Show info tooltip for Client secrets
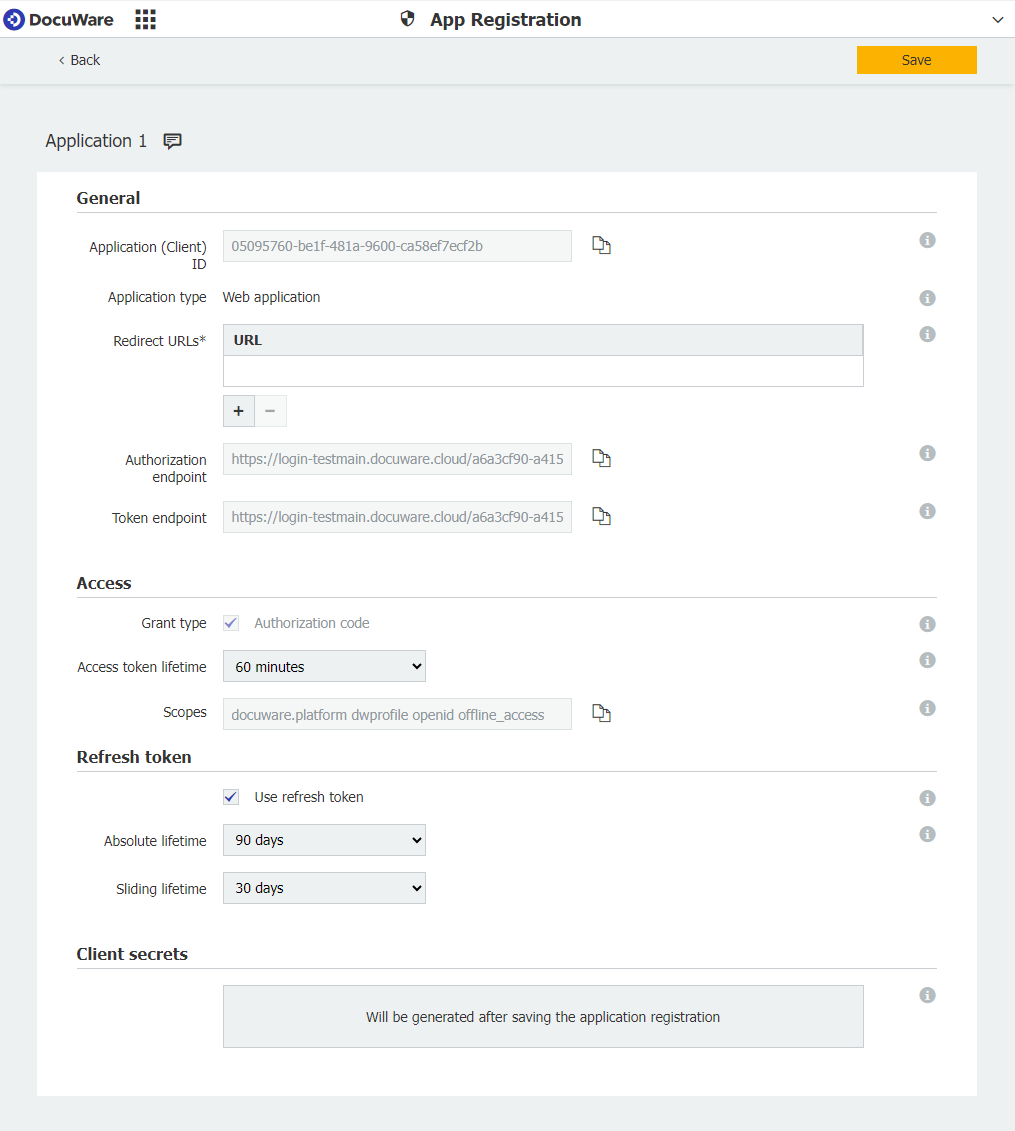1015x1131 pixels. click(x=927, y=995)
